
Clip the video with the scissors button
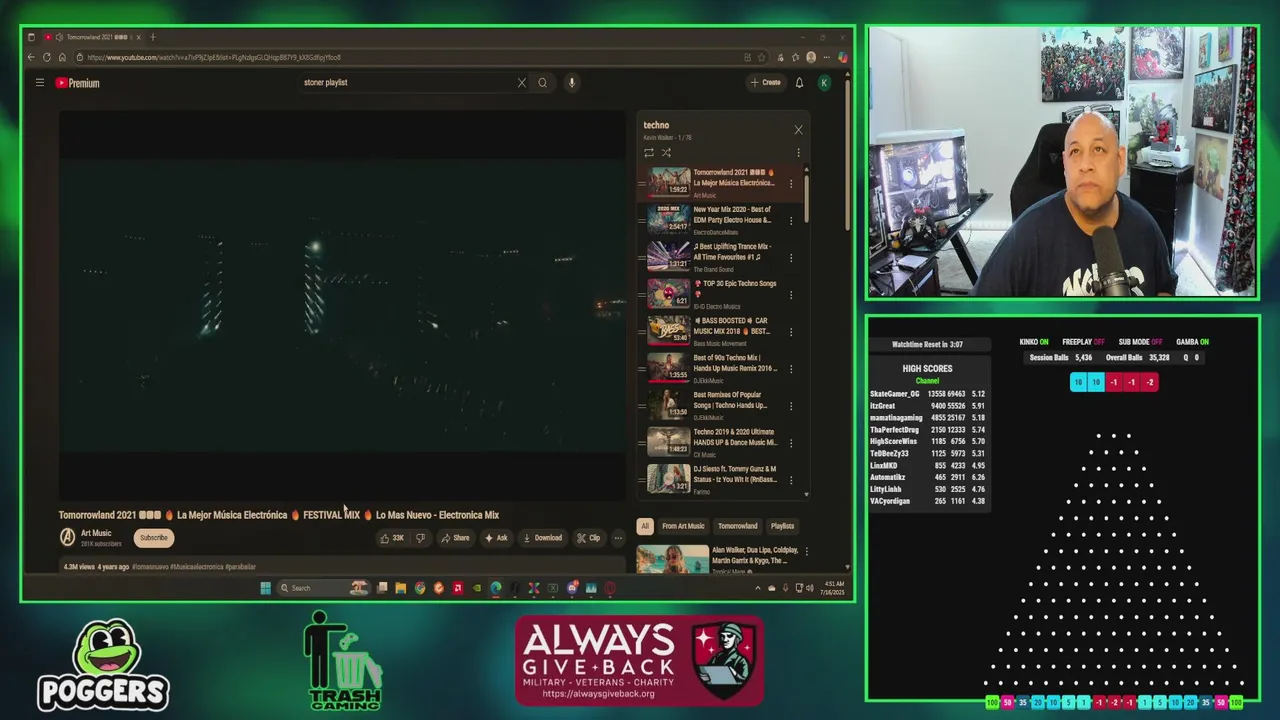coord(589,538)
